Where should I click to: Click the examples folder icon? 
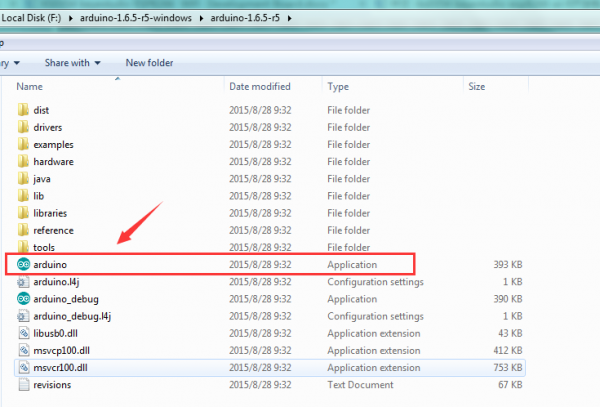point(23,144)
